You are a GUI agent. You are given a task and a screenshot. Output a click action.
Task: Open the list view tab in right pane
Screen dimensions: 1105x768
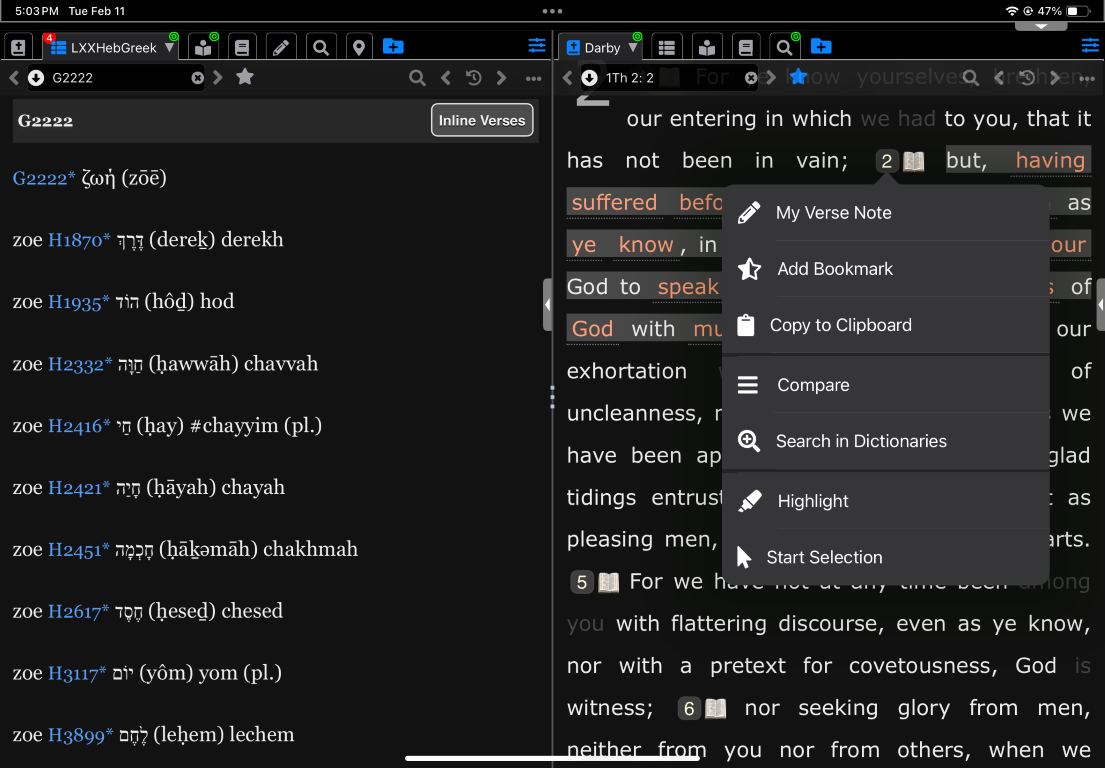(x=667, y=47)
